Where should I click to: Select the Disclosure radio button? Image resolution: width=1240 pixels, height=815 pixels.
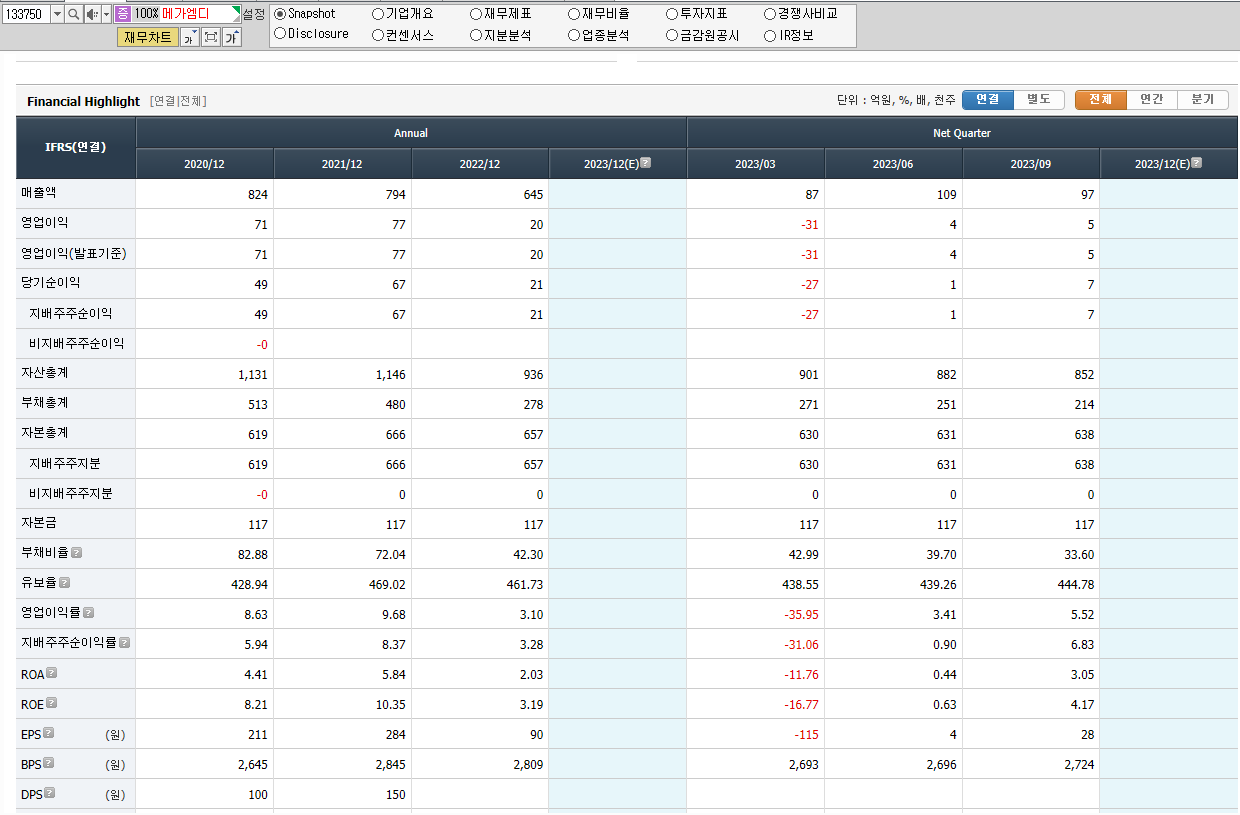[280, 34]
